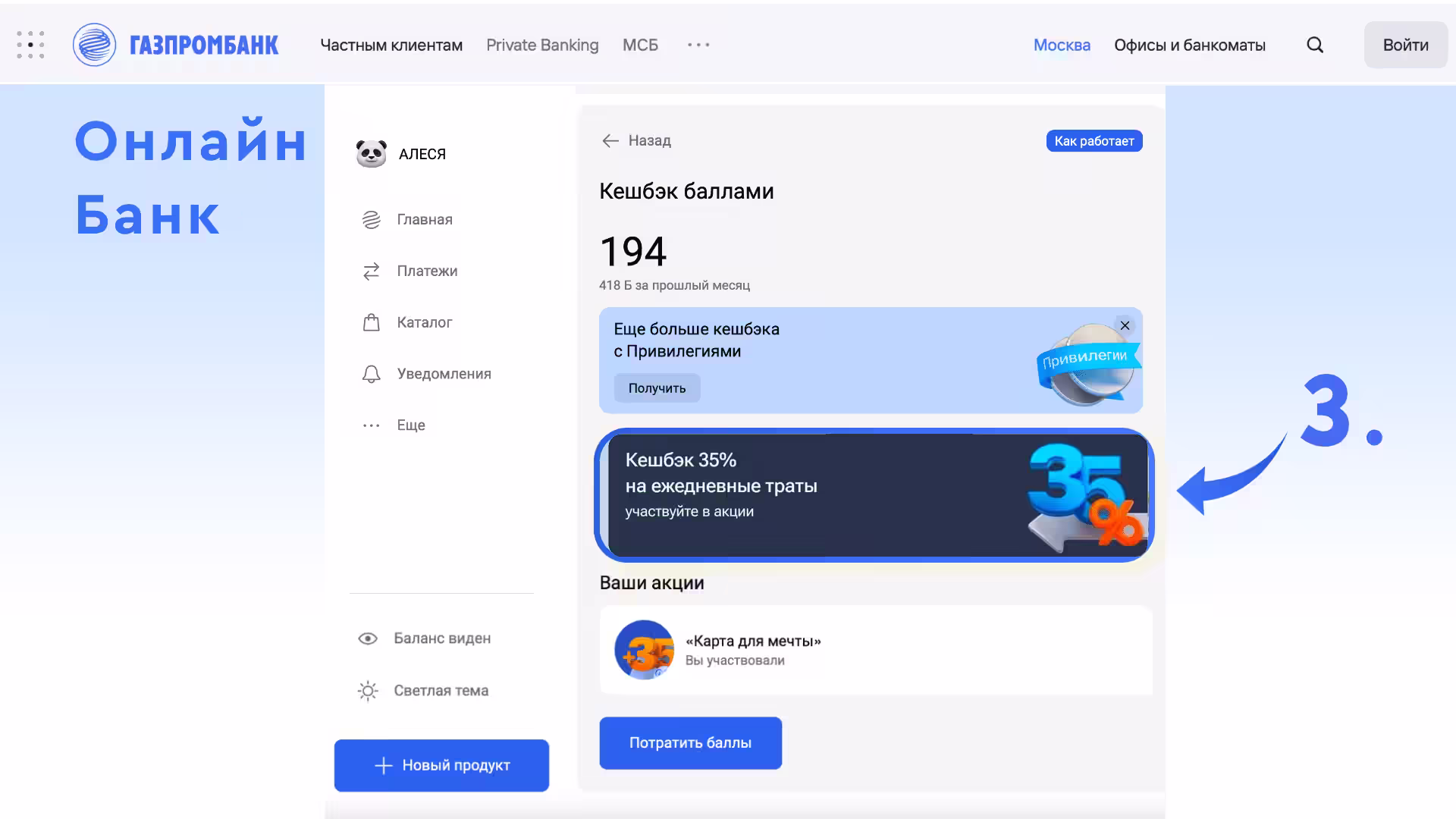Change city via Москва link
The image size is (1456, 819).
(x=1062, y=45)
